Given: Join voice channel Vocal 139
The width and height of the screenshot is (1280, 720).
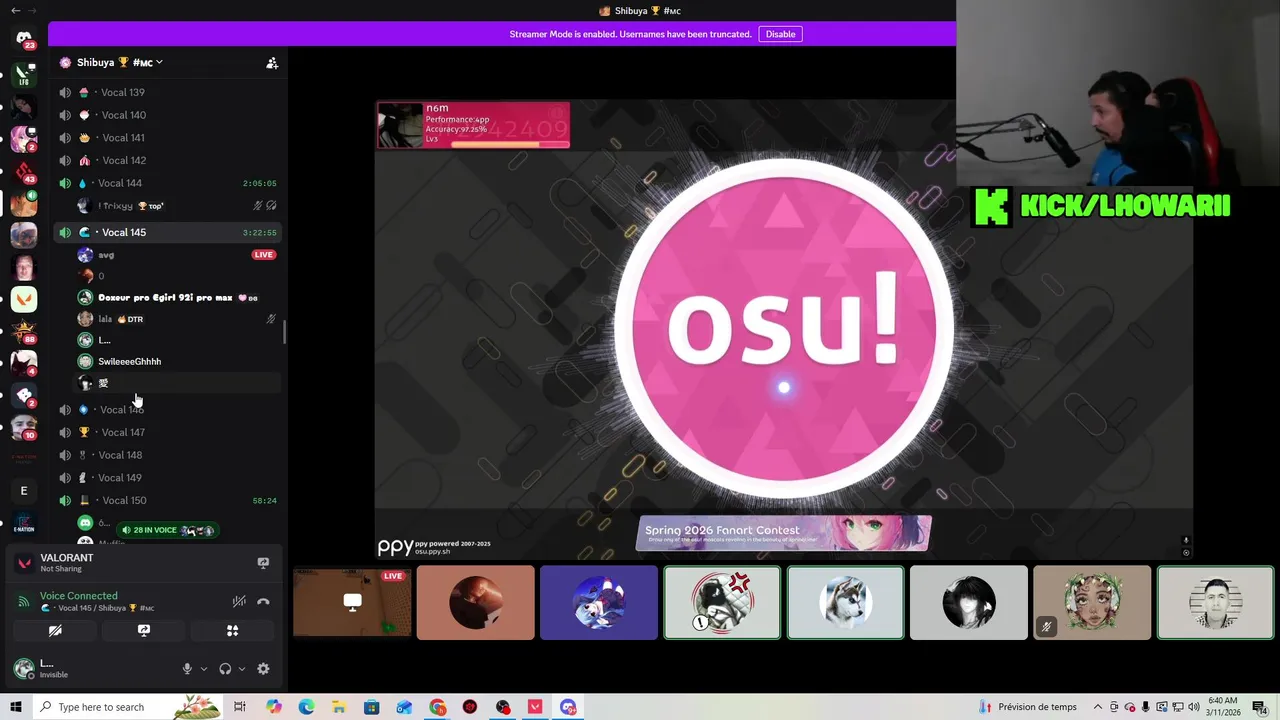Looking at the screenshot, I should click(166, 92).
